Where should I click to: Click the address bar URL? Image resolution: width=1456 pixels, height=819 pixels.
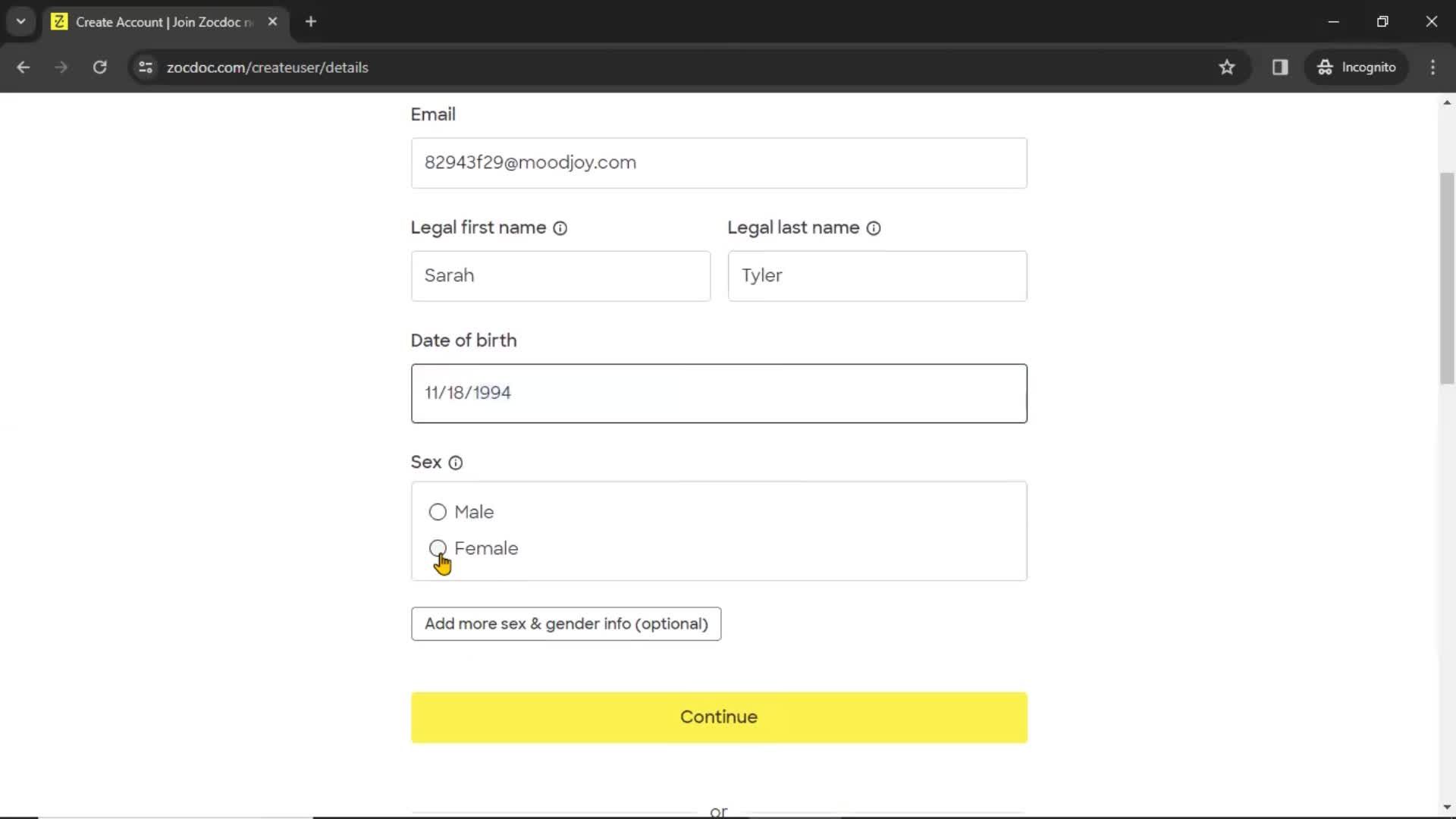click(268, 67)
